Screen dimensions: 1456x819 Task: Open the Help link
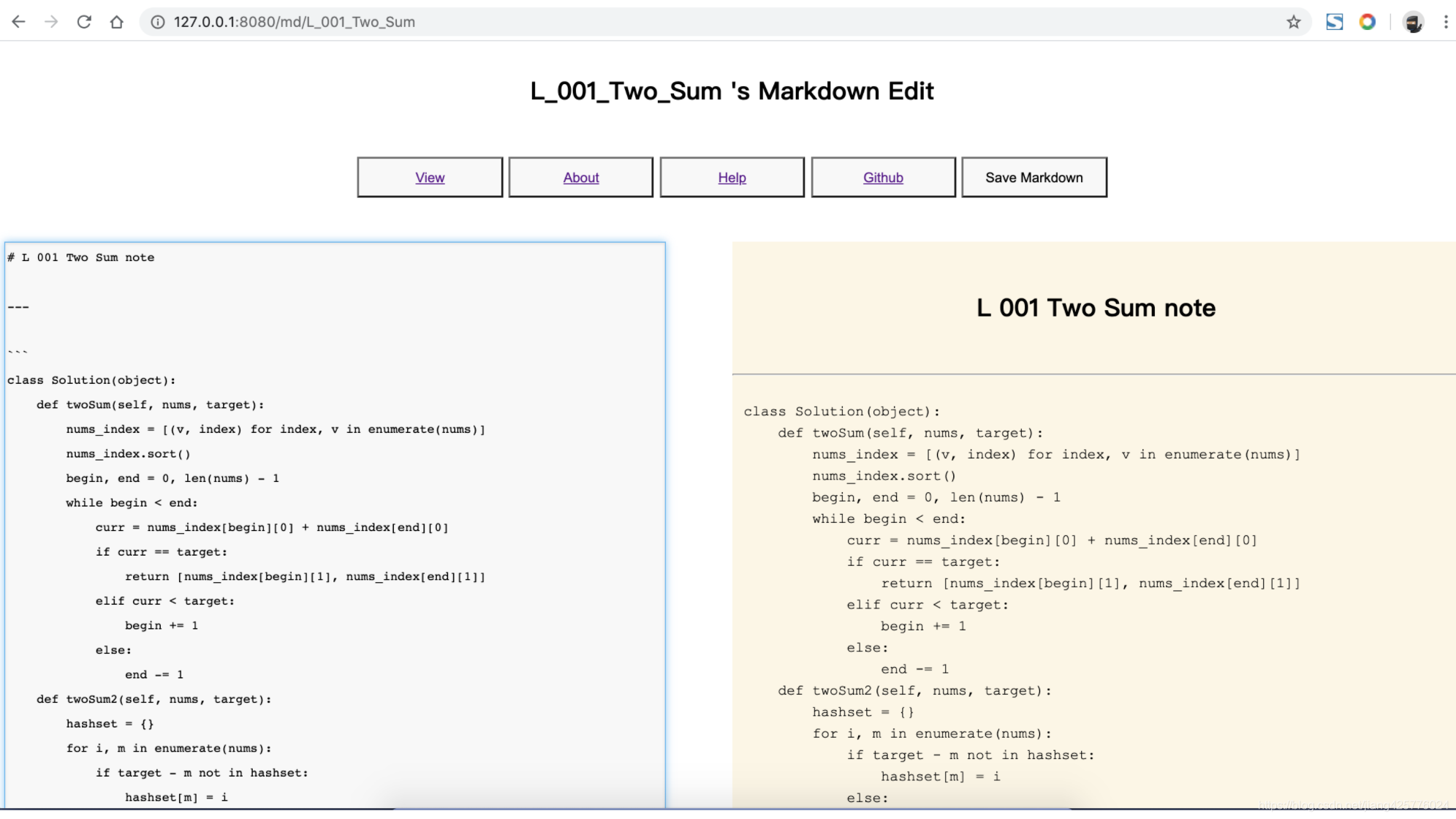[x=732, y=178]
